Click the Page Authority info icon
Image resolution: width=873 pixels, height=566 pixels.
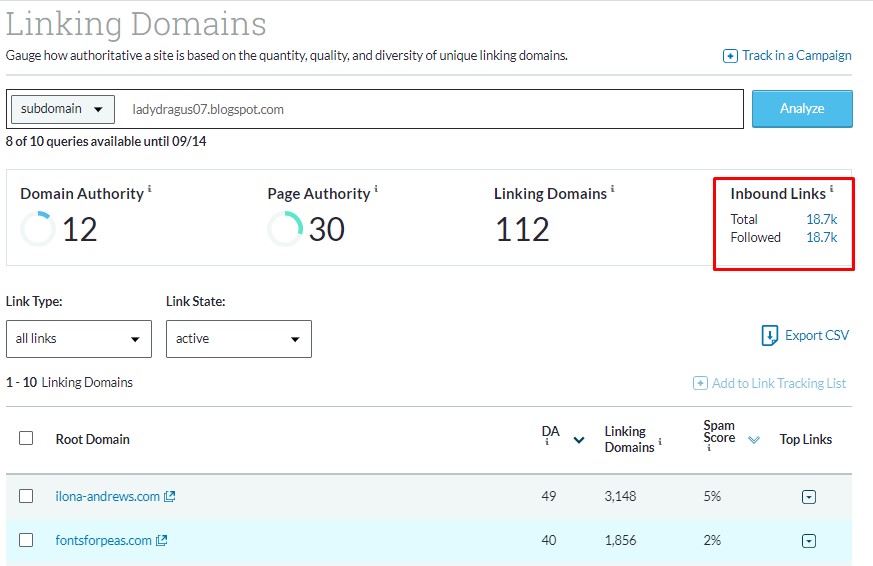pos(376,189)
